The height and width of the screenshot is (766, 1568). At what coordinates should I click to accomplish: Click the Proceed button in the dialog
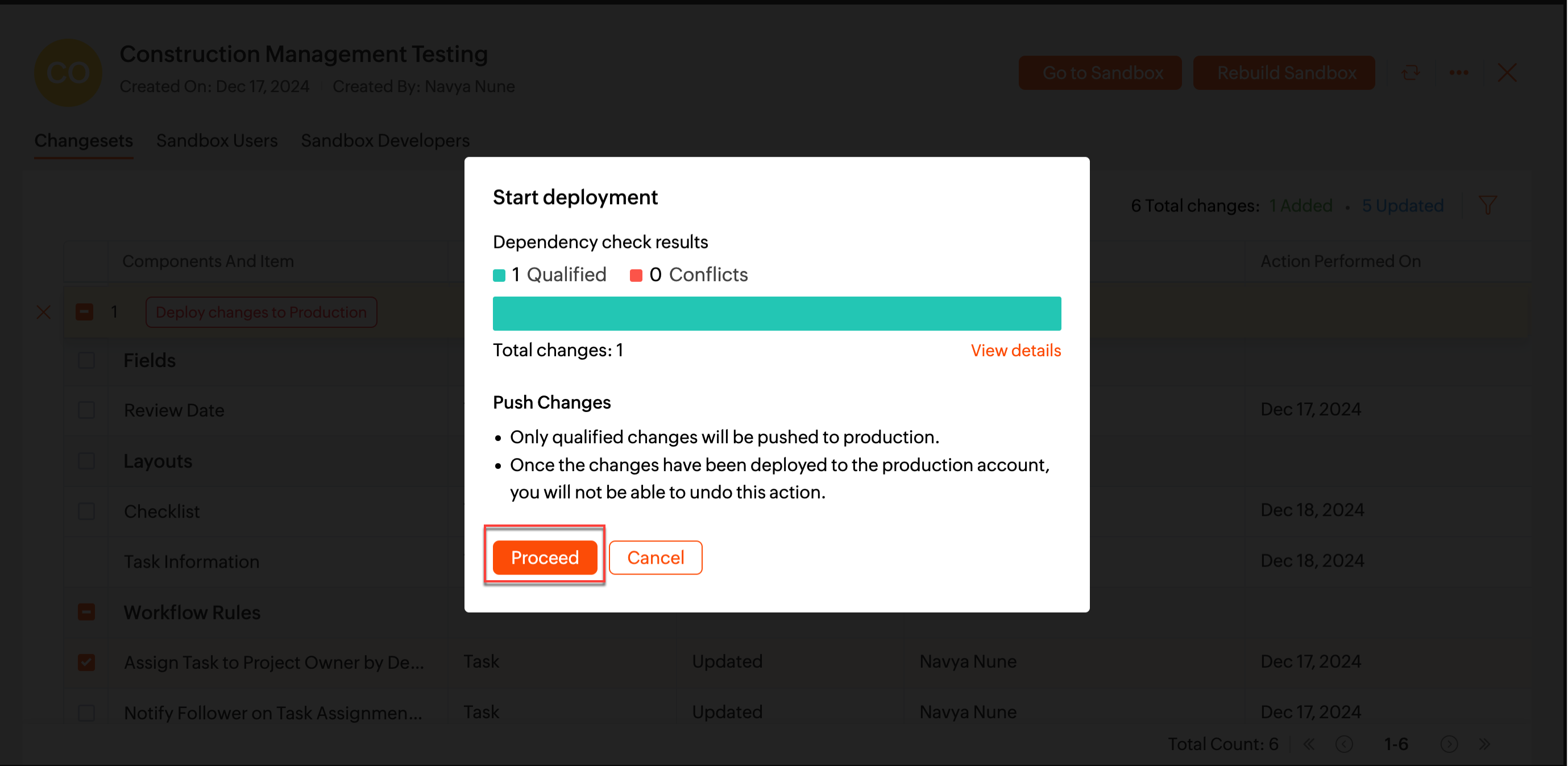[544, 557]
